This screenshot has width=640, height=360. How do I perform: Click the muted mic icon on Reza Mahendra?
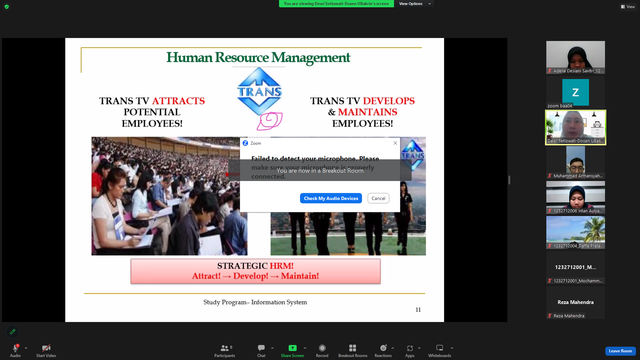550,316
